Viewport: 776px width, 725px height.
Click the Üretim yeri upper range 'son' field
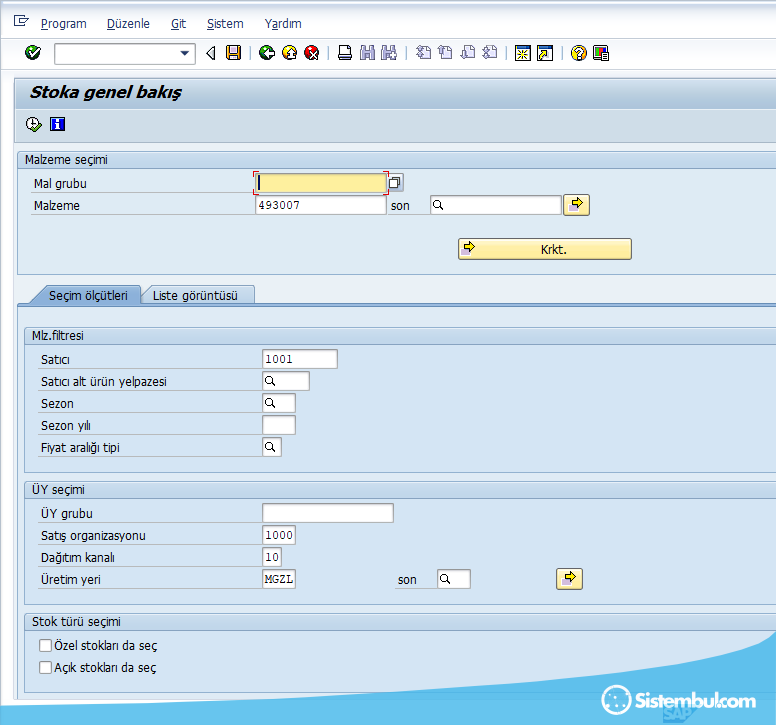pyautogui.click(x=454, y=579)
